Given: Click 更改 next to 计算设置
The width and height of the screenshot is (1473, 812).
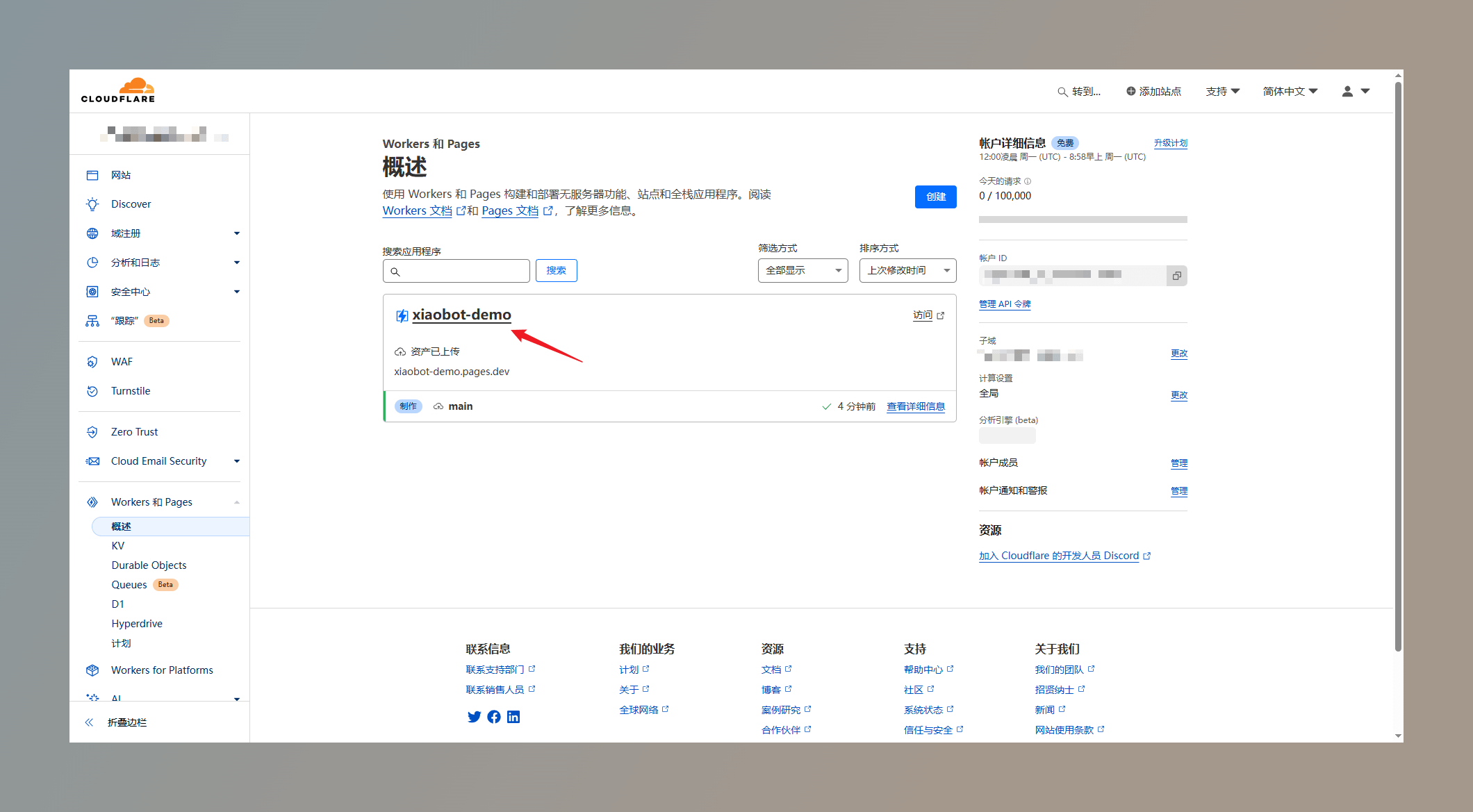Looking at the screenshot, I should (1178, 395).
